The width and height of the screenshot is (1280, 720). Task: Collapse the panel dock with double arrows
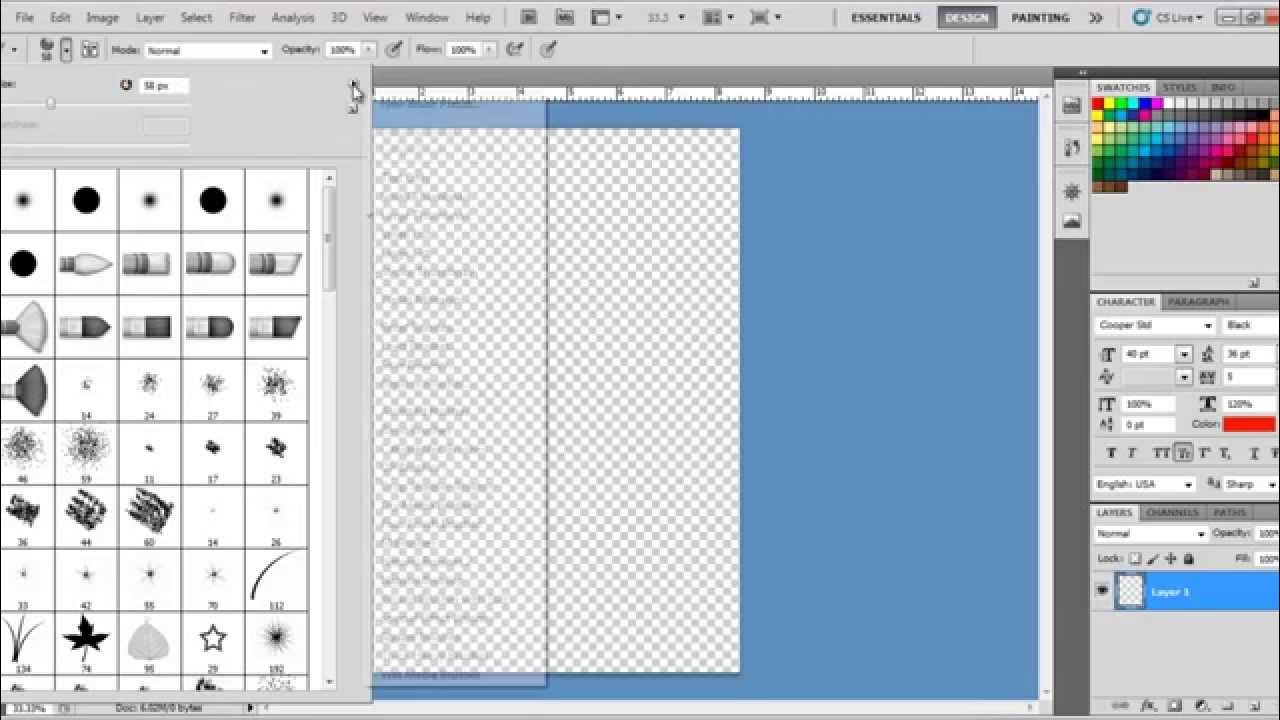[1083, 72]
